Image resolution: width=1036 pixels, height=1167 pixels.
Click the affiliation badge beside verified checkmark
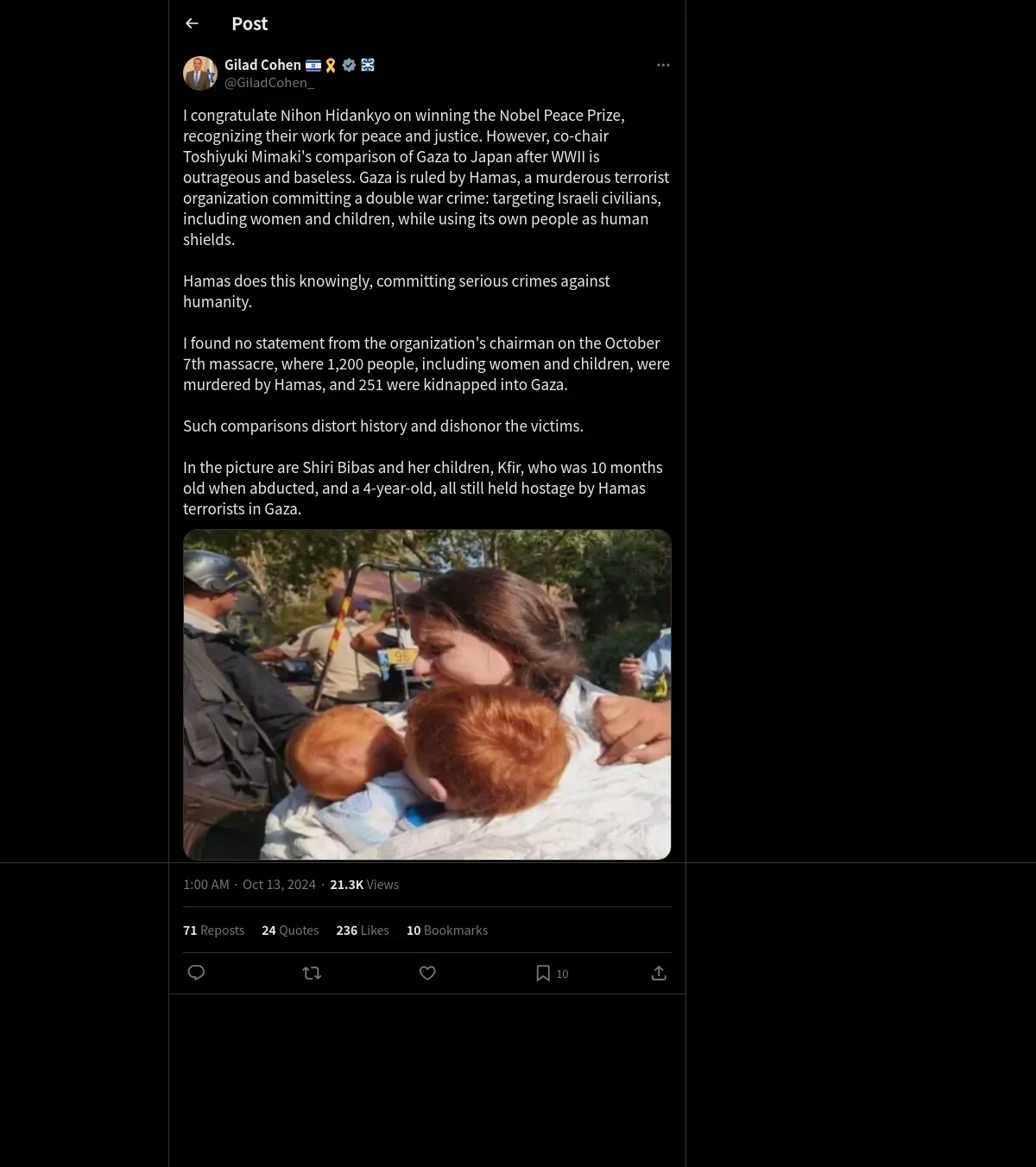click(x=368, y=65)
